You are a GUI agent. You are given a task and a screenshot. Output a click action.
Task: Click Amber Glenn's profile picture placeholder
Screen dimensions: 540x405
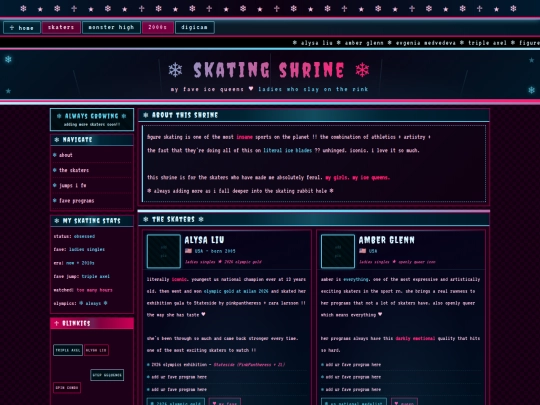338,251
